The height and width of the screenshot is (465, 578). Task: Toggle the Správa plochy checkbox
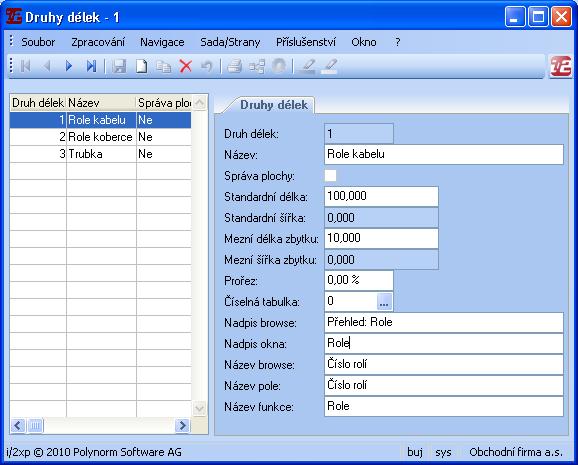[331, 176]
